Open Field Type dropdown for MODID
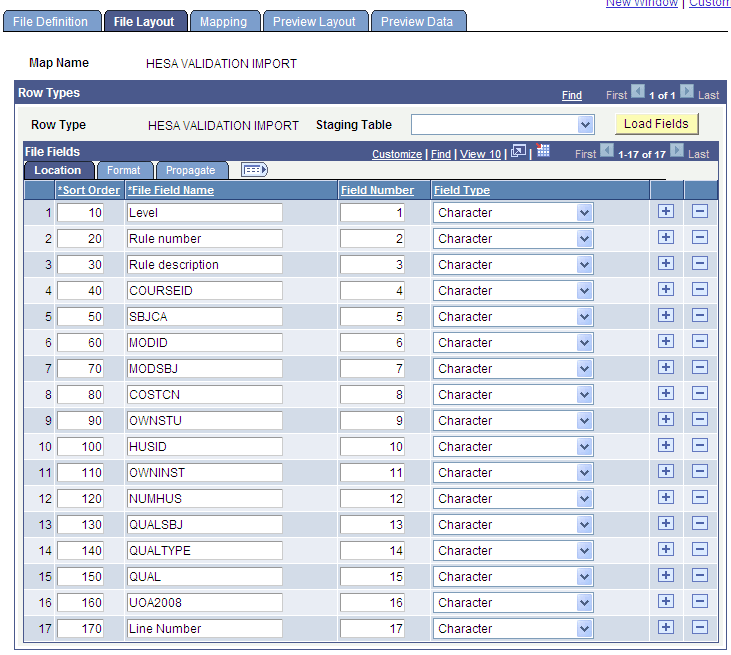This screenshot has width=731, height=655. click(584, 343)
